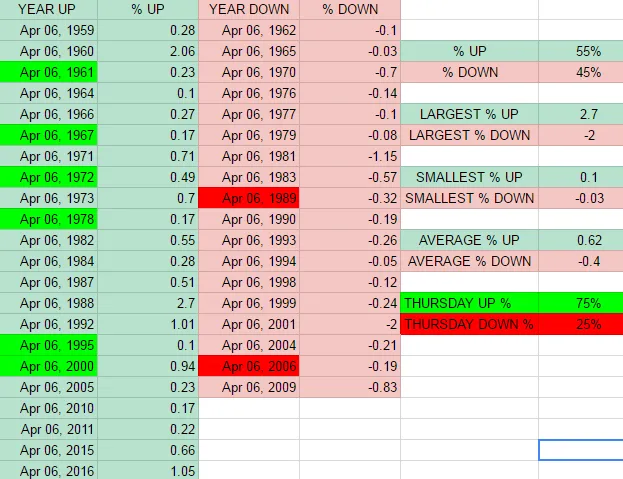
Task: Click the Apr 06, 2015 cell
Action: (48, 450)
